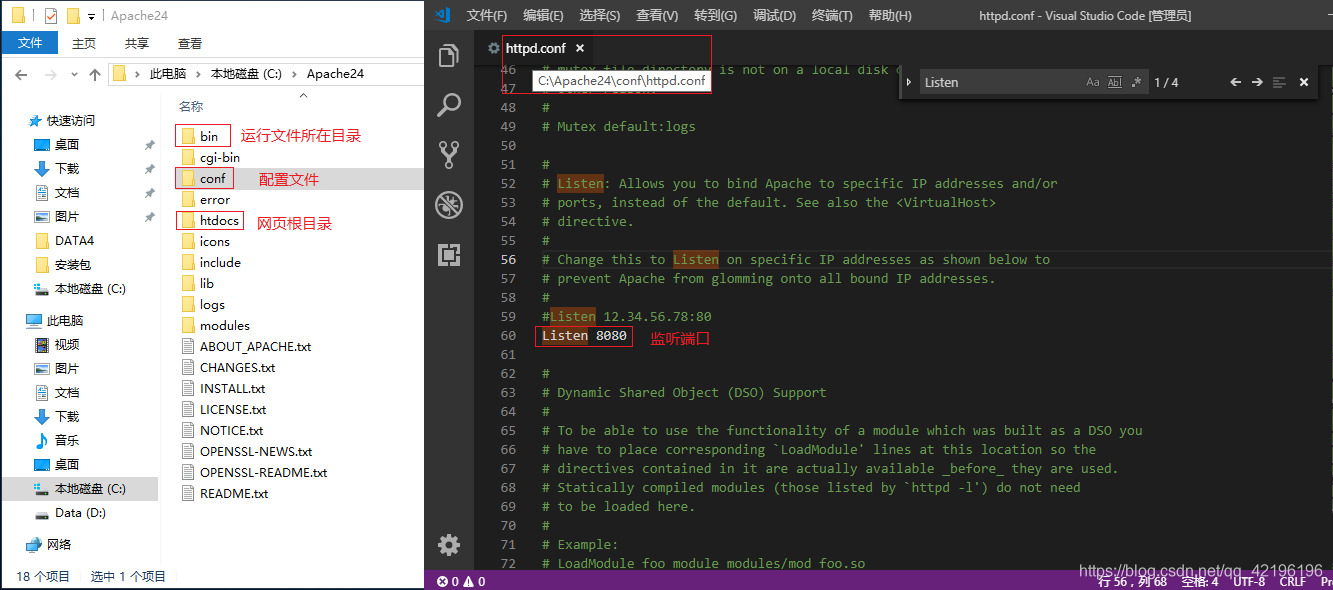The height and width of the screenshot is (590, 1333).
Task: Open 音乐 under 此电脑
Action: tap(67, 440)
